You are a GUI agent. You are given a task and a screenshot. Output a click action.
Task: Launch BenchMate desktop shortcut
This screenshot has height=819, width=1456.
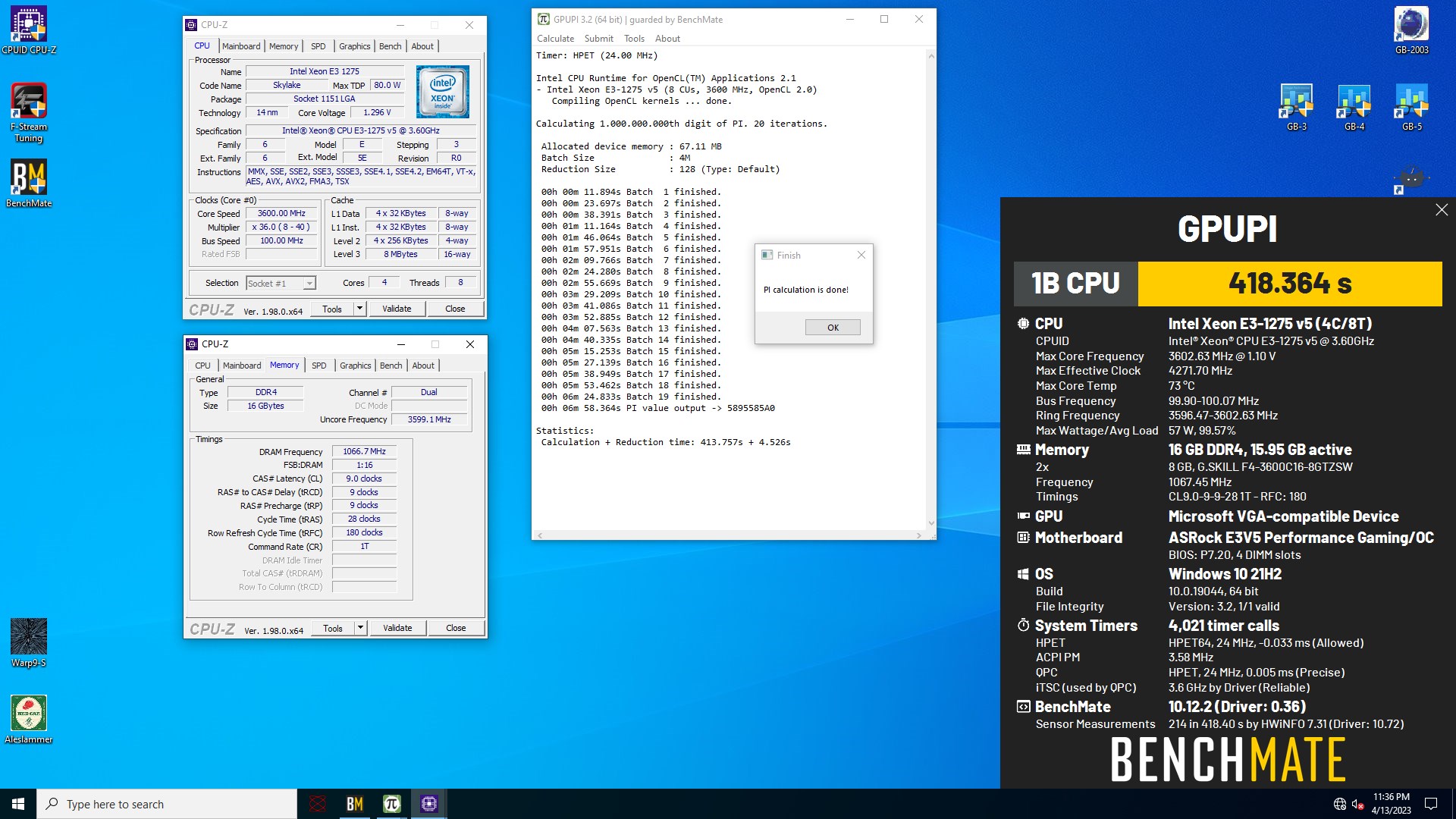pyautogui.click(x=29, y=183)
